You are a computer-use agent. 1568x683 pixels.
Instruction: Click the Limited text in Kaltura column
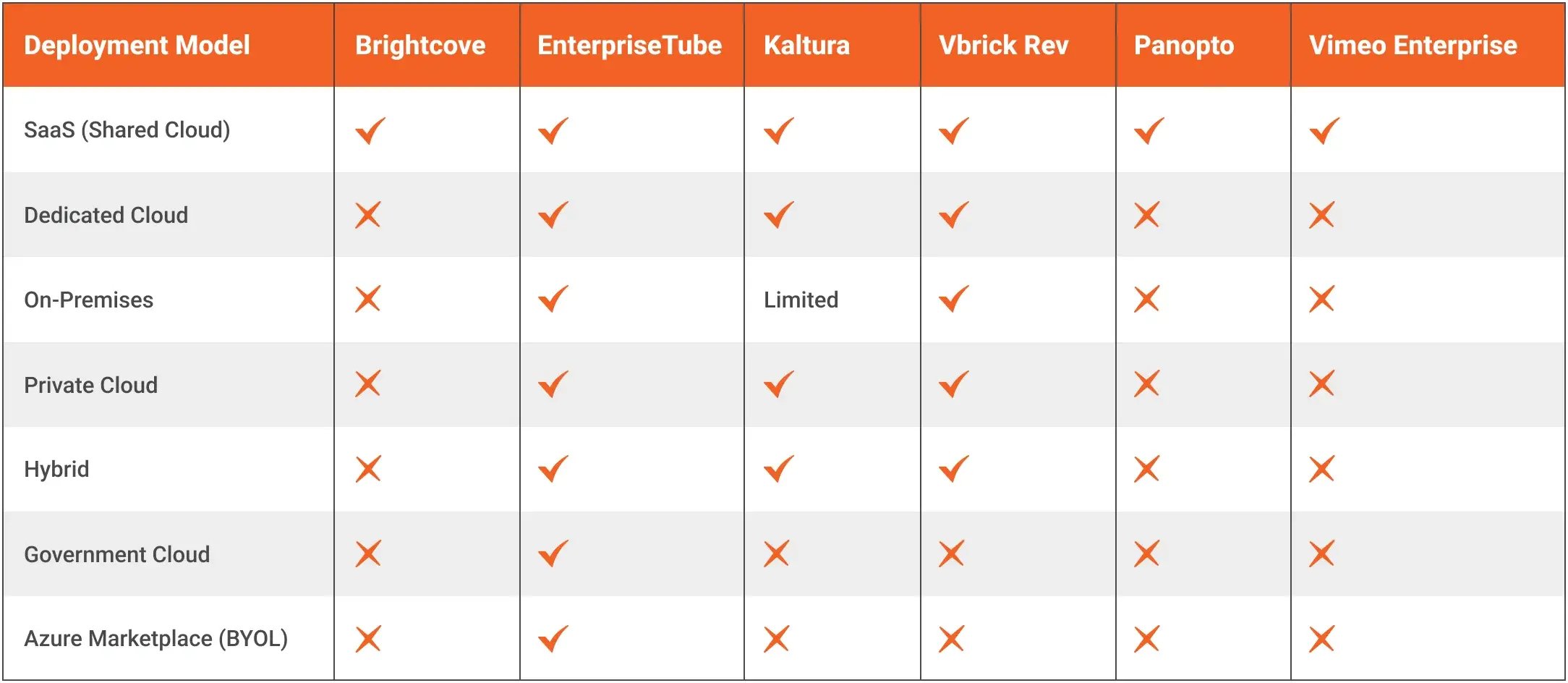pyautogui.click(x=801, y=300)
